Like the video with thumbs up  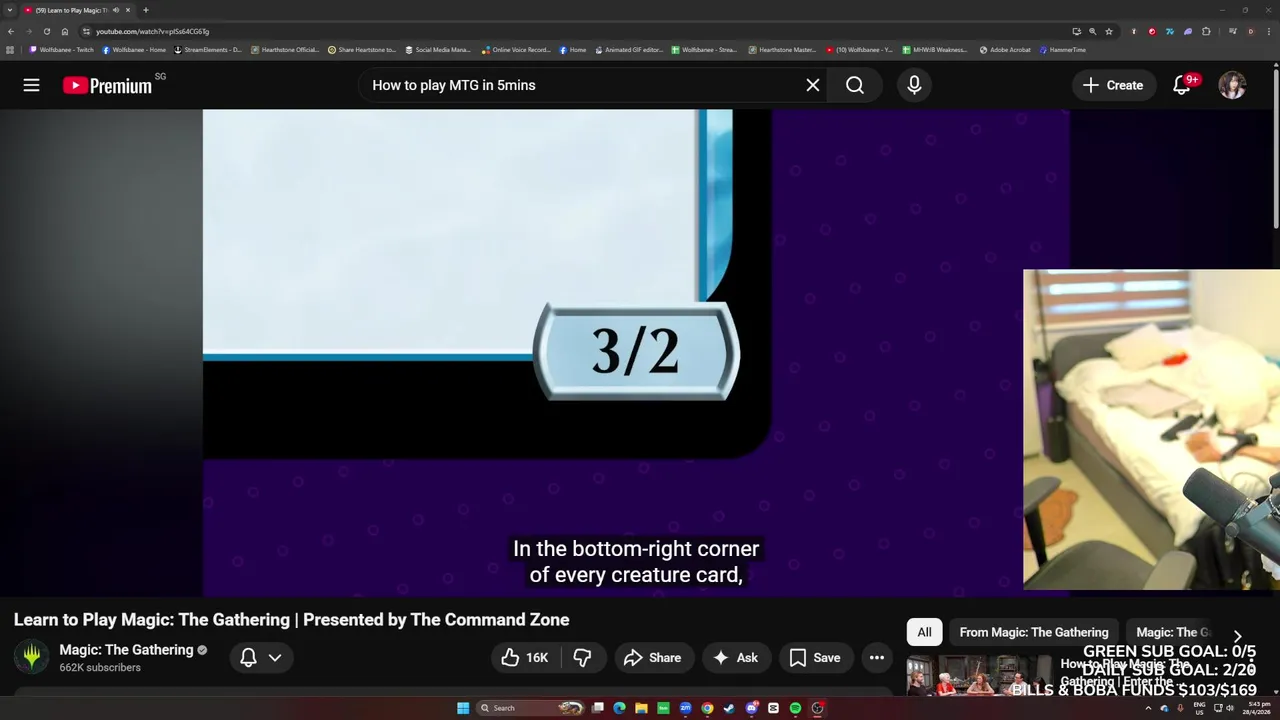[525, 657]
